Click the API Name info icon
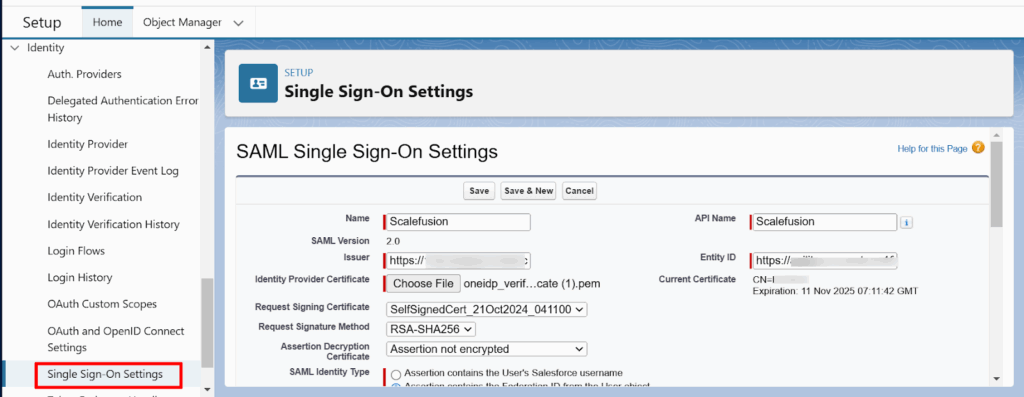 click(906, 223)
